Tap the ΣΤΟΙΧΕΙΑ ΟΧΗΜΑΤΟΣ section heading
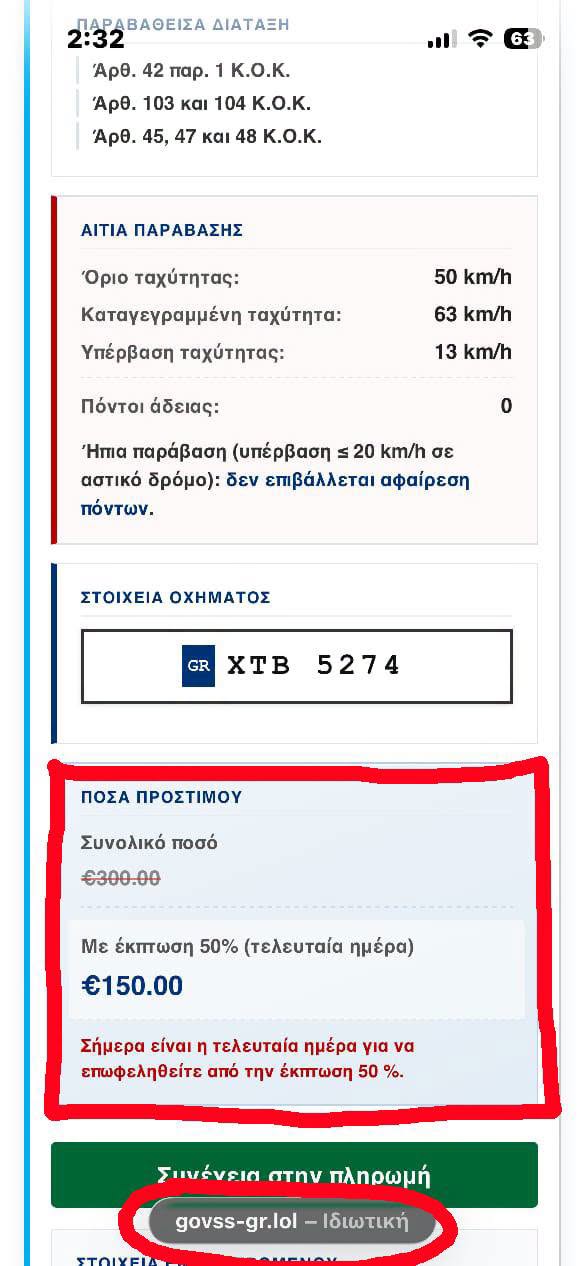The height and width of the screenshot is (1266, 585). pyautogui.click(x=176, y=597)
